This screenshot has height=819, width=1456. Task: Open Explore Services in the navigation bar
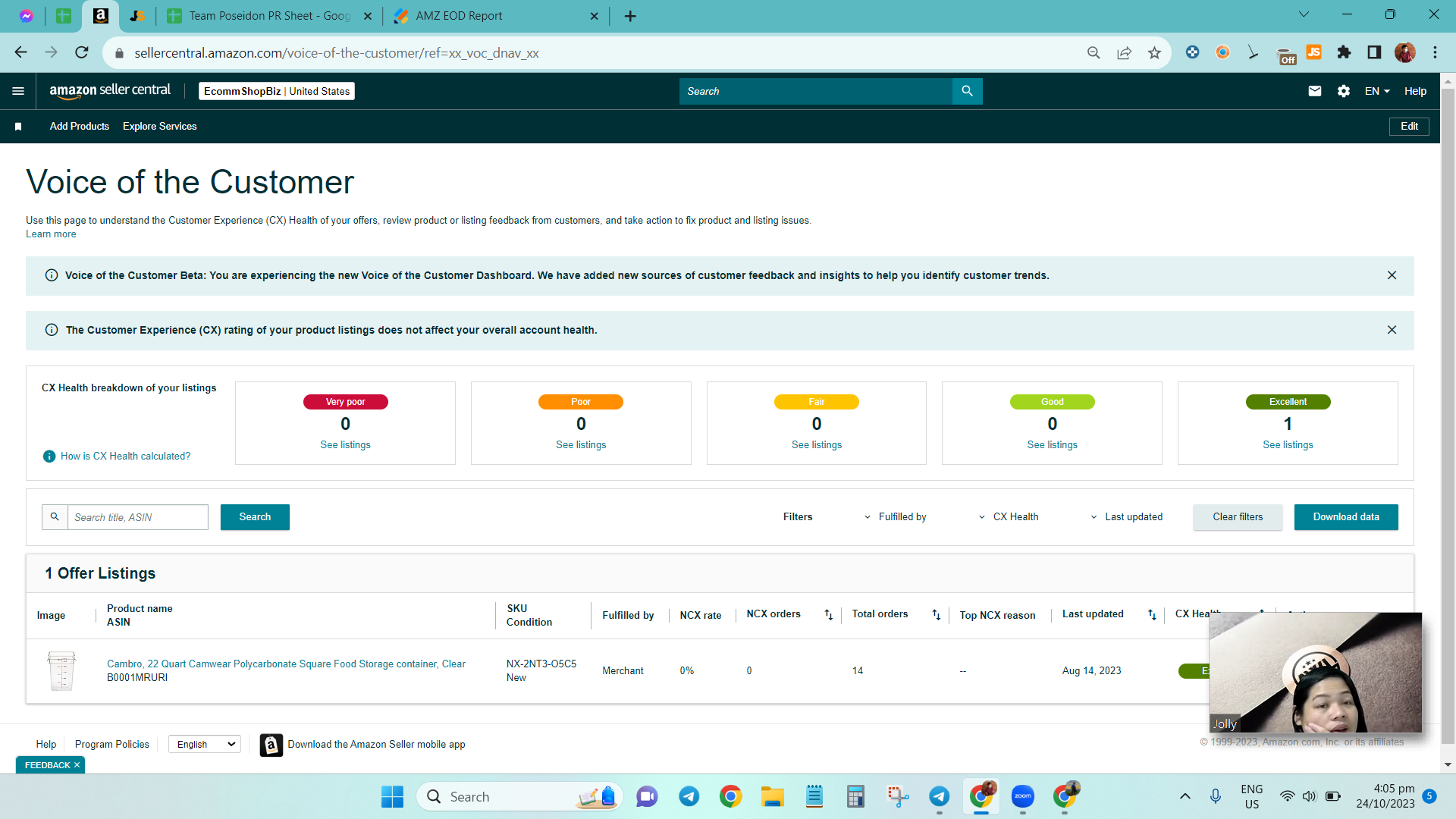point(159,127)
